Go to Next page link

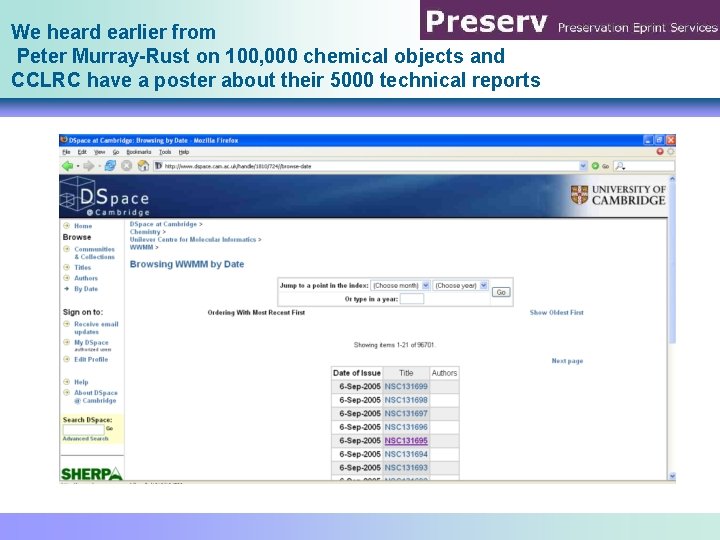click(x=567, y=361)
